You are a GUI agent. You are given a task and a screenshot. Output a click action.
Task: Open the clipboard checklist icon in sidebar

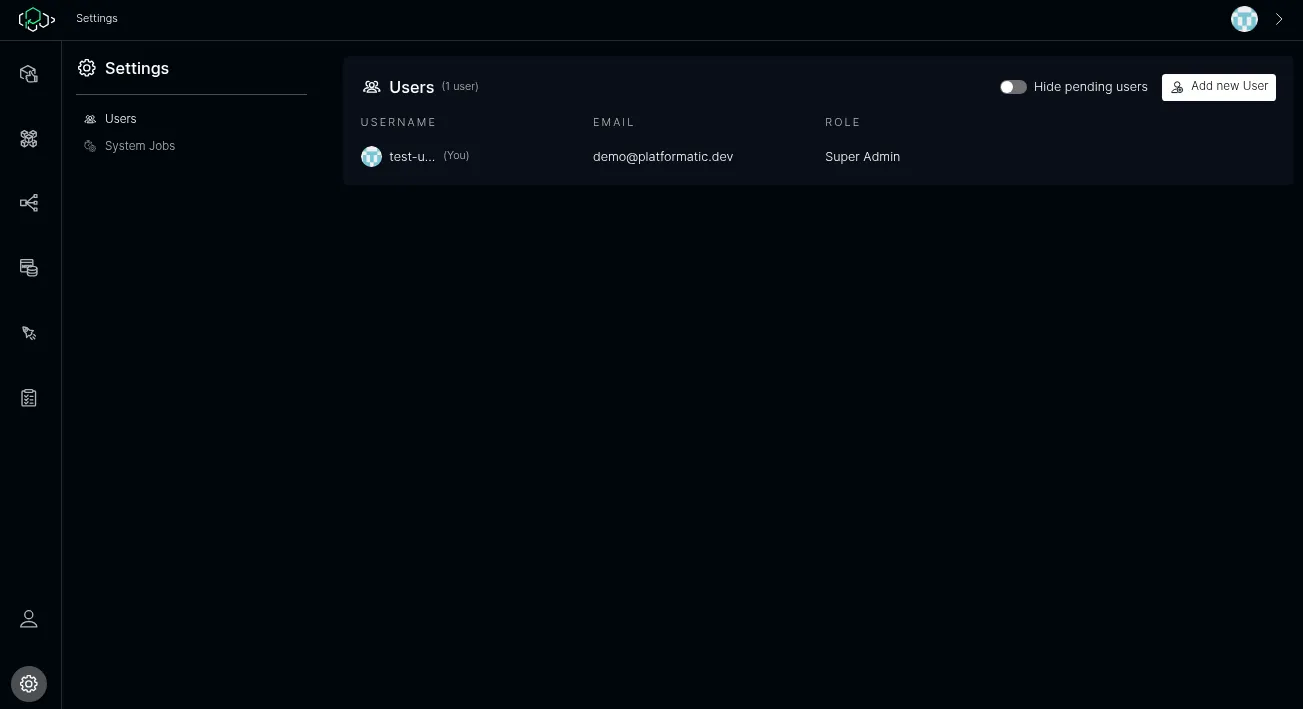29,398
